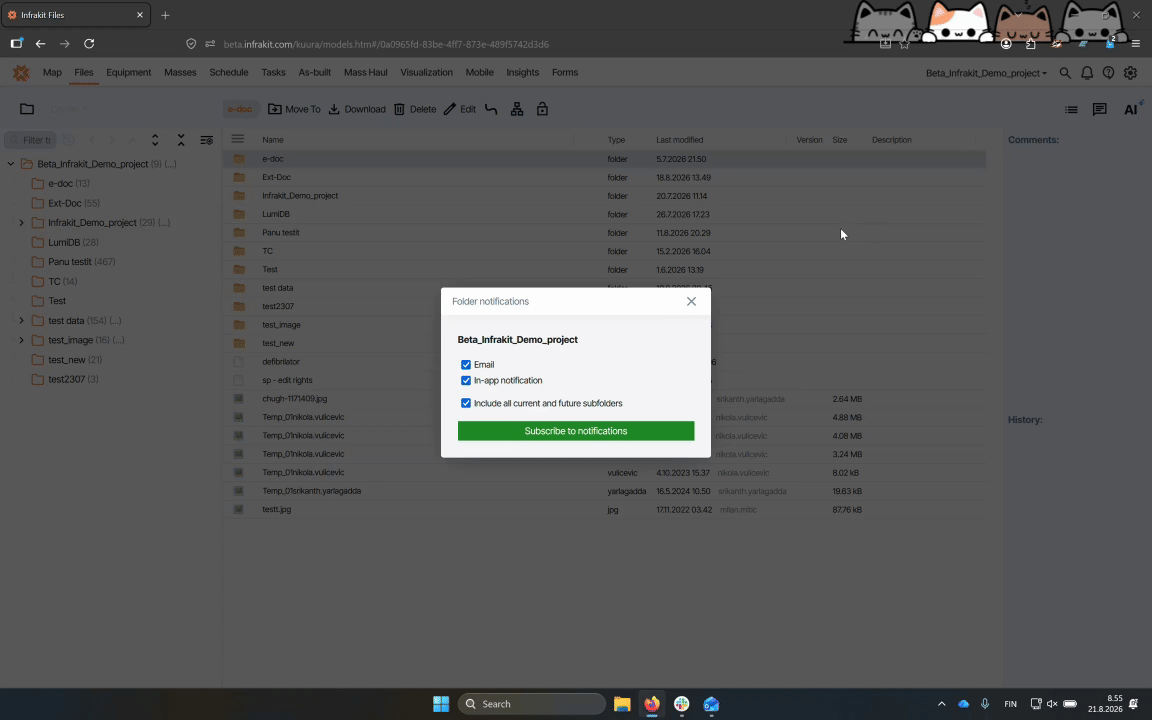Image resolution: width=1152 pixels, height=720 pixels.
Task: Click the collapse all tree icon
Action: coord(181,140)
